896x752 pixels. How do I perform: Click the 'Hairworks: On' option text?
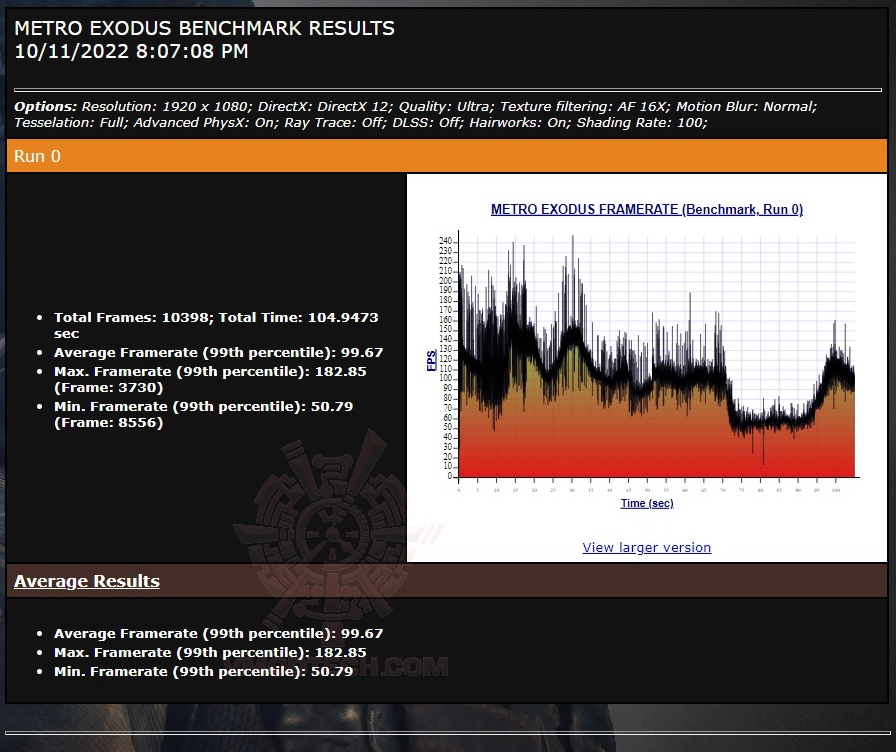tap(518, 122)
